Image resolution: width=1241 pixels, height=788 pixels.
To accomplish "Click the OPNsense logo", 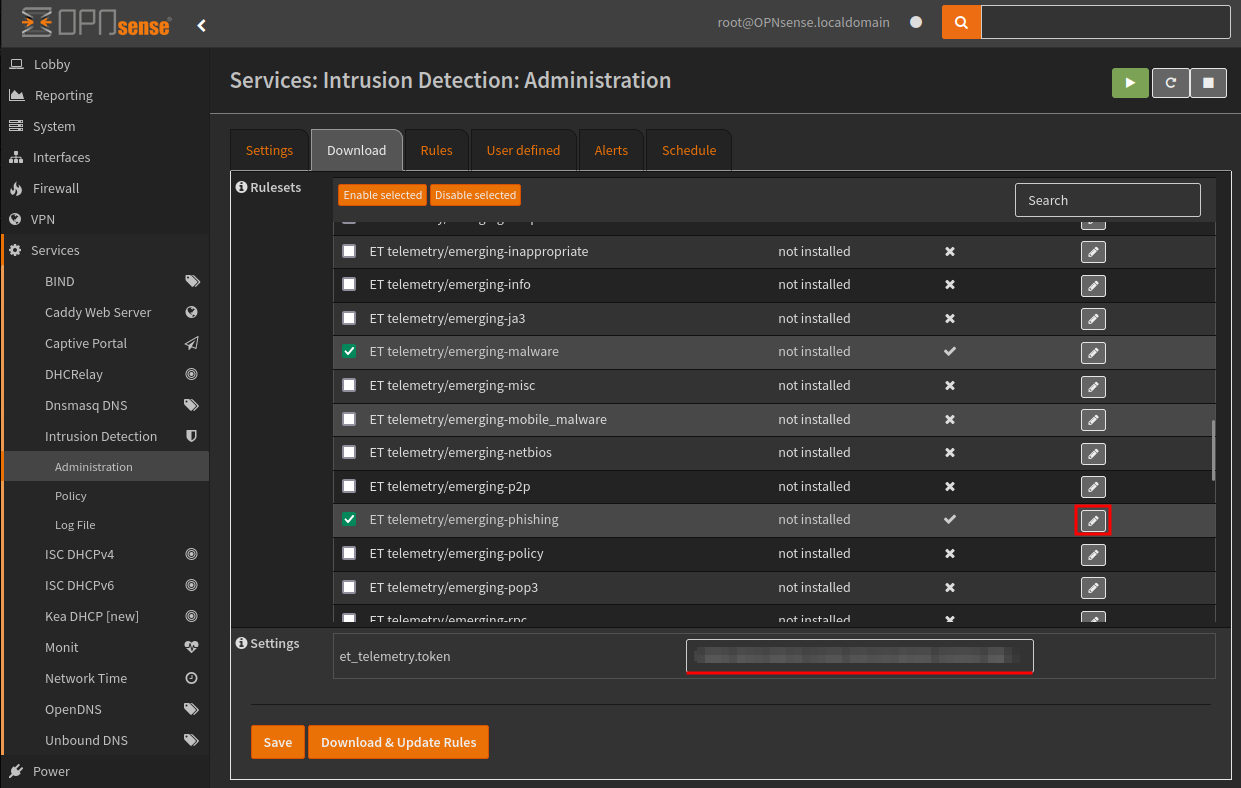I will [96, 22].
